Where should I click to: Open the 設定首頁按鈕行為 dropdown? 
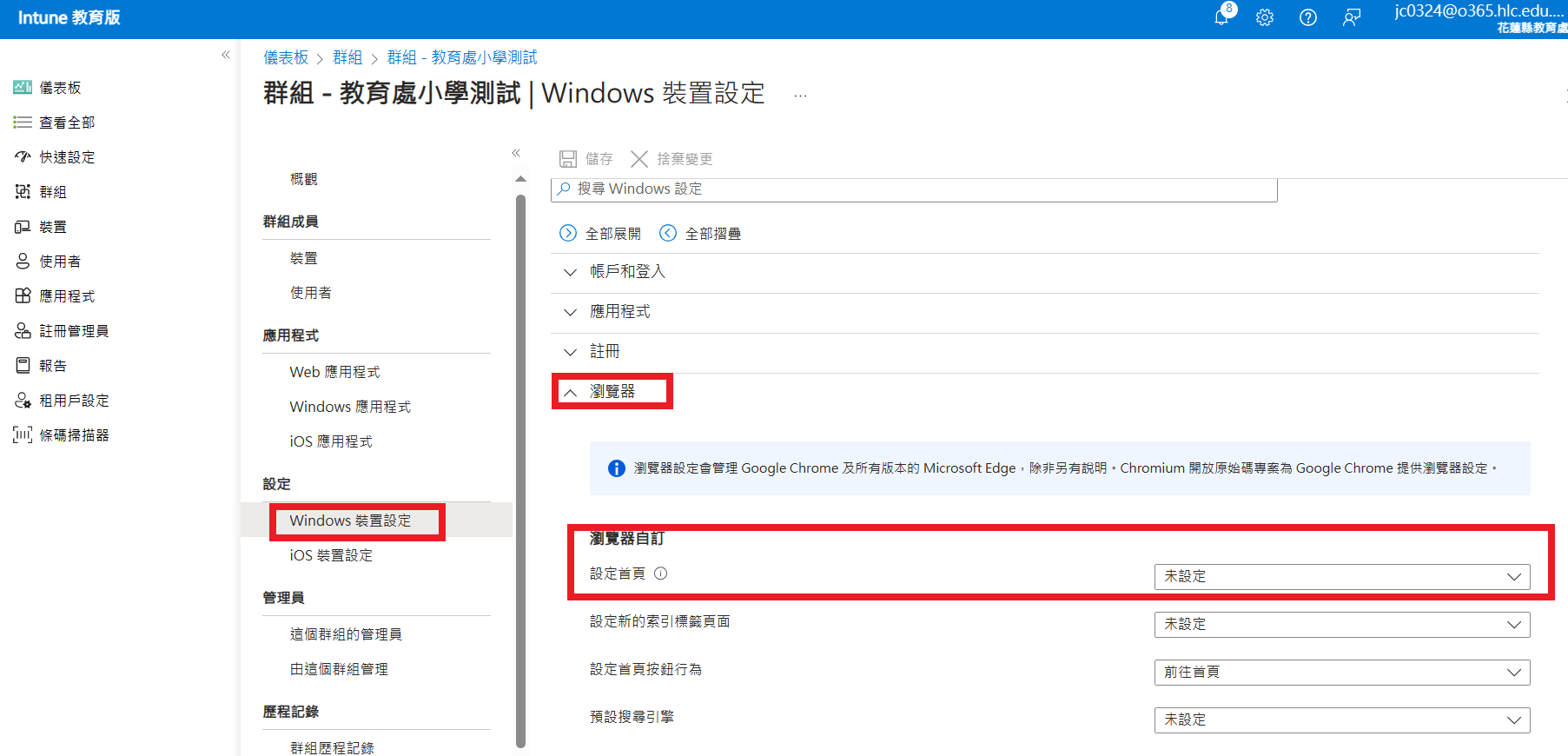(1341, 673)
